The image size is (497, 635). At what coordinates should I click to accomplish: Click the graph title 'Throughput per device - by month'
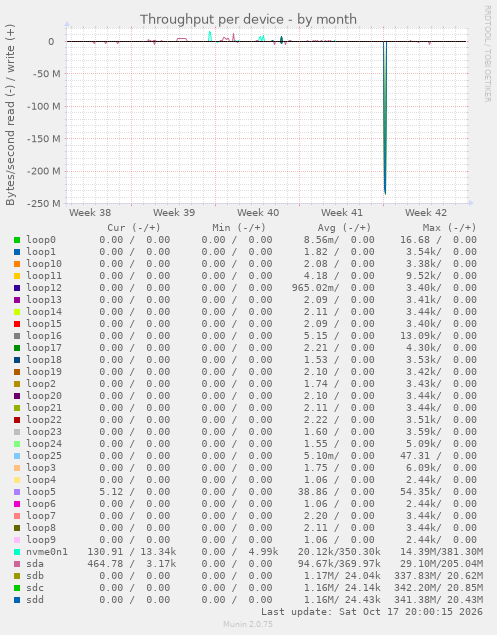(x=248, y=19)
